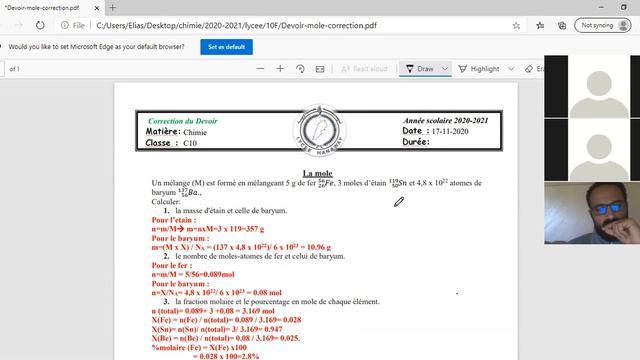Click the 'Année scolaire 2020-2021' text

point(445,120)
